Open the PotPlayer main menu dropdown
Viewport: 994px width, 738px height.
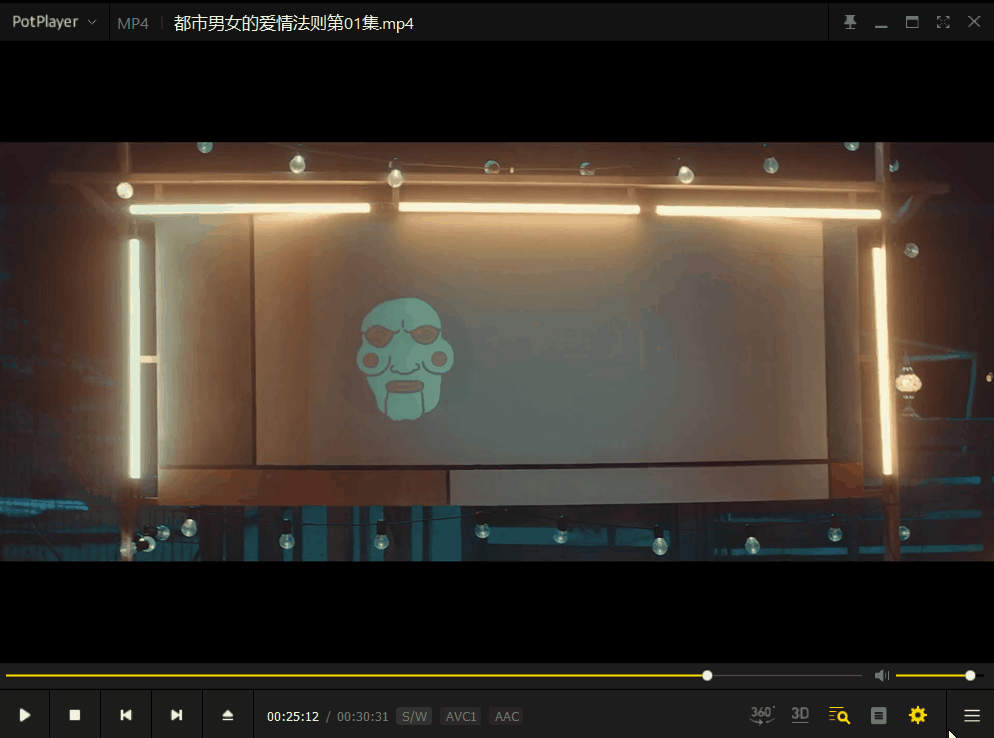tap(54, 22)
